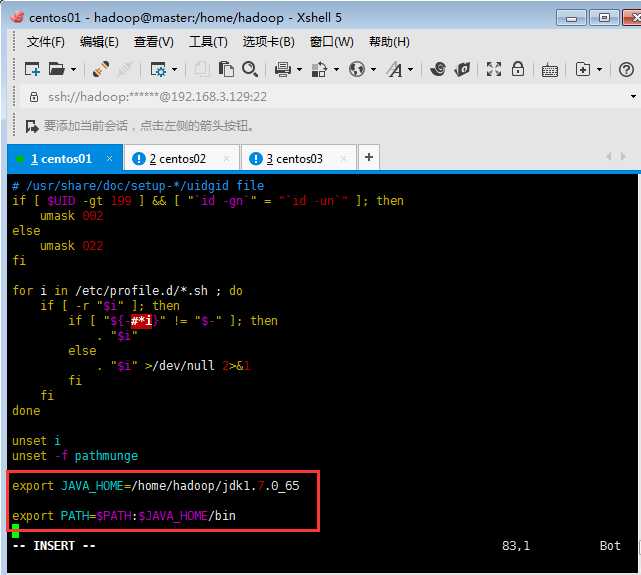Click the New session icon
The image size is (641, 575).
click(x=32, y=69)
